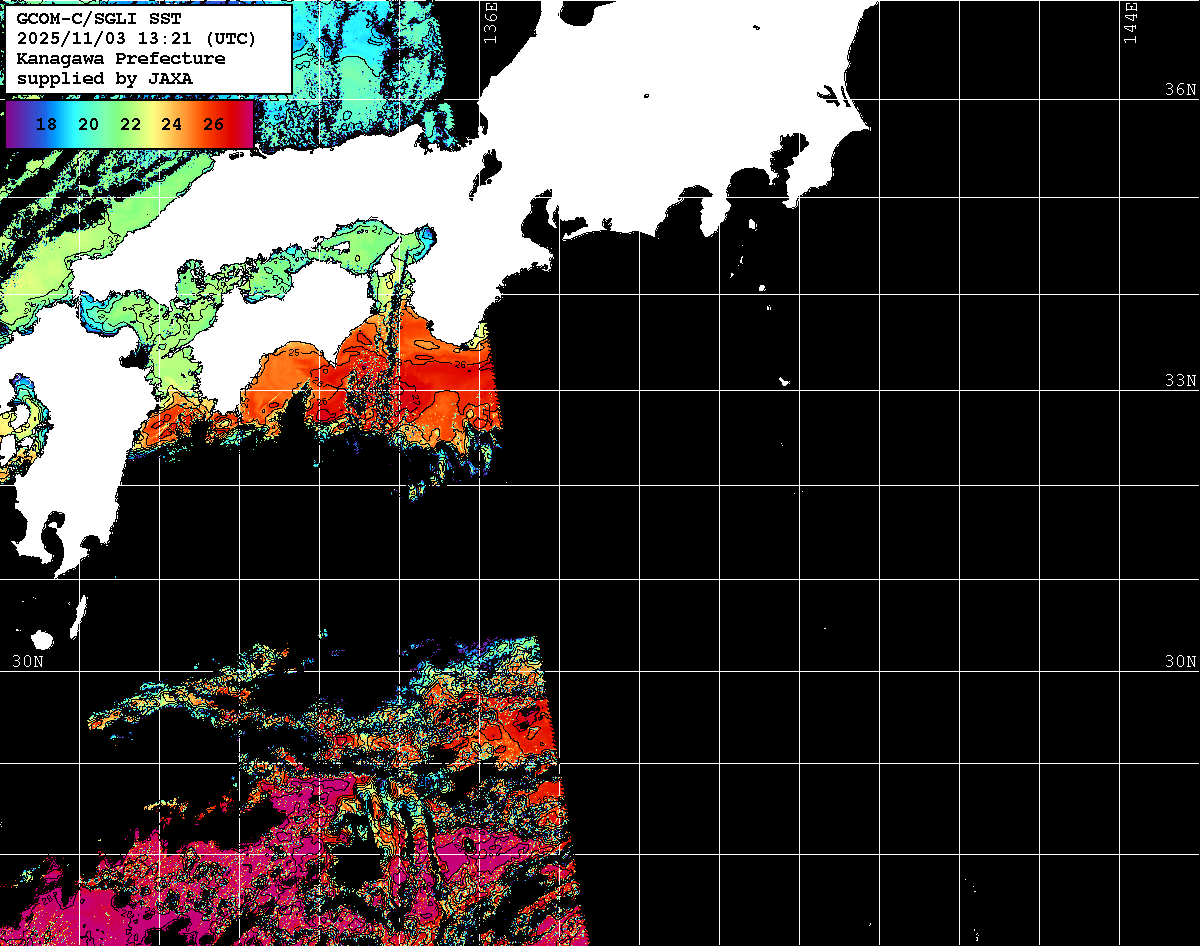Pick the 22 value on the color scale
1200x946 pixels.
tap(130, 124)
